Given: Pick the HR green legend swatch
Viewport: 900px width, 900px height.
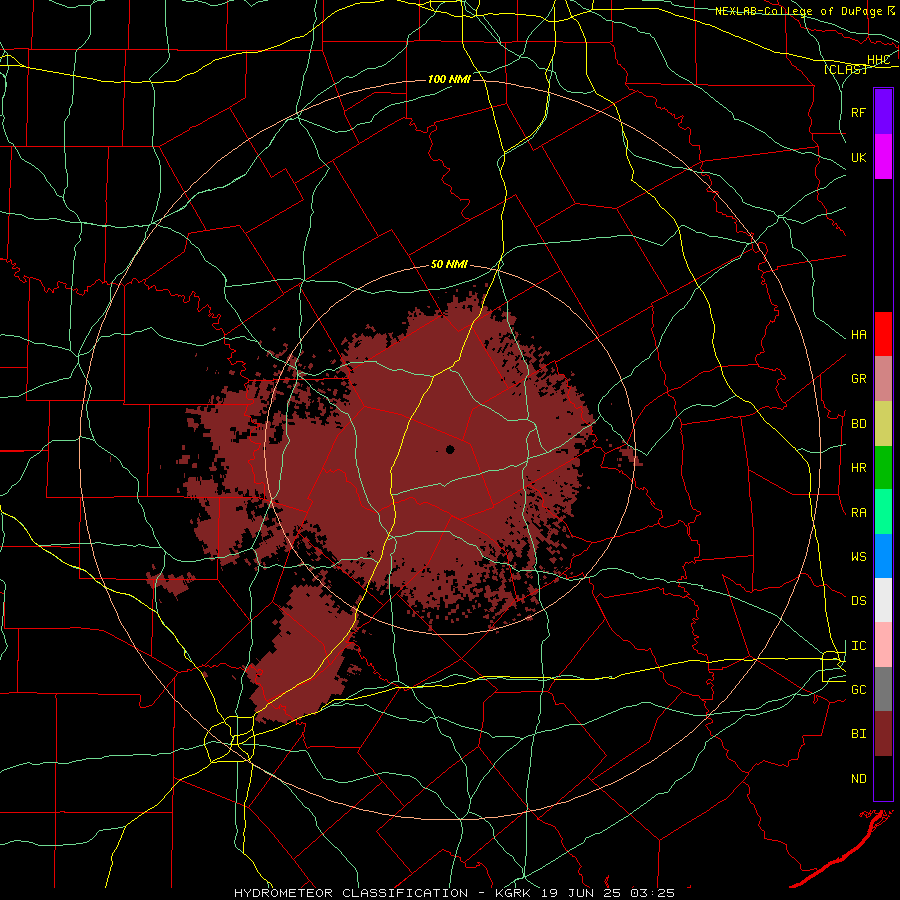Looking at the screenshot, I should (883, 468).
